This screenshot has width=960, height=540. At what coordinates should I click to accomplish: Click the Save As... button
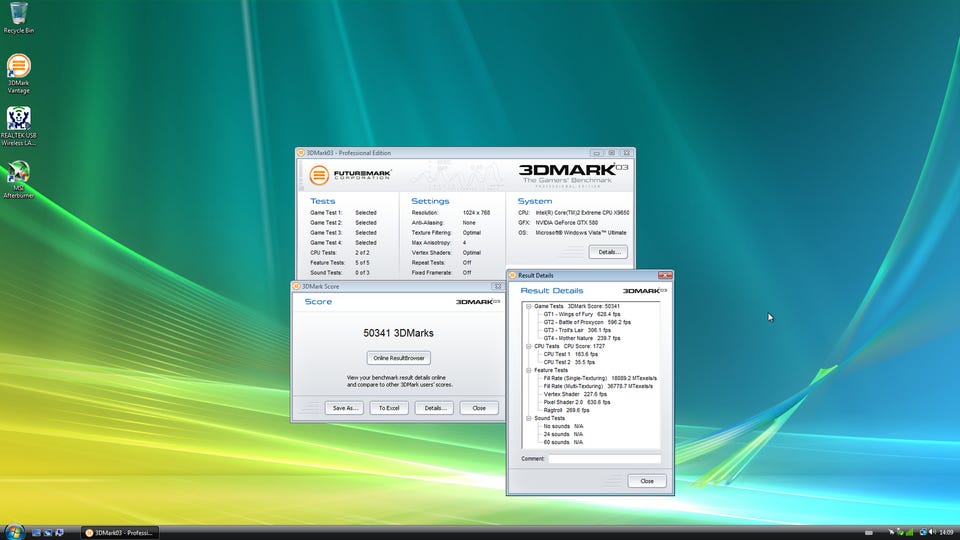click(x=345, y=408)
